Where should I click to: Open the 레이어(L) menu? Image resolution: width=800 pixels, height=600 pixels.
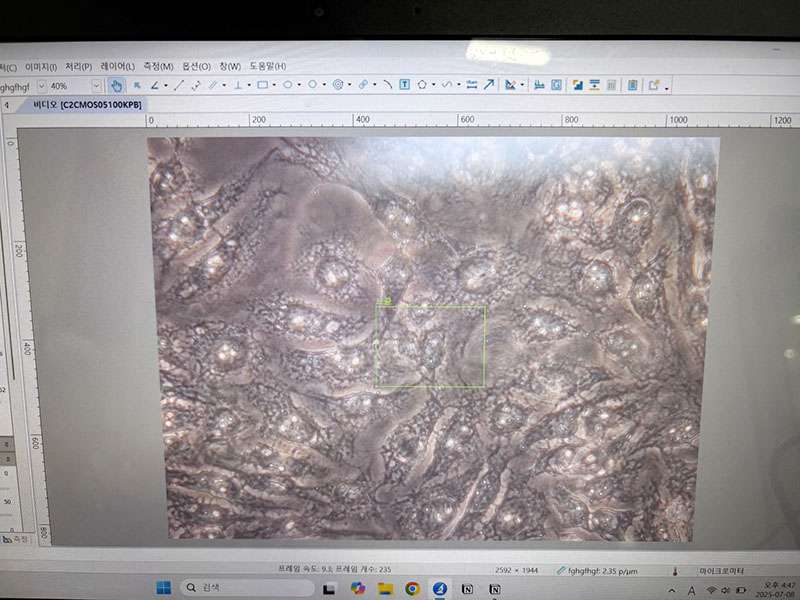pyautogui.click(x=118, y=66)
